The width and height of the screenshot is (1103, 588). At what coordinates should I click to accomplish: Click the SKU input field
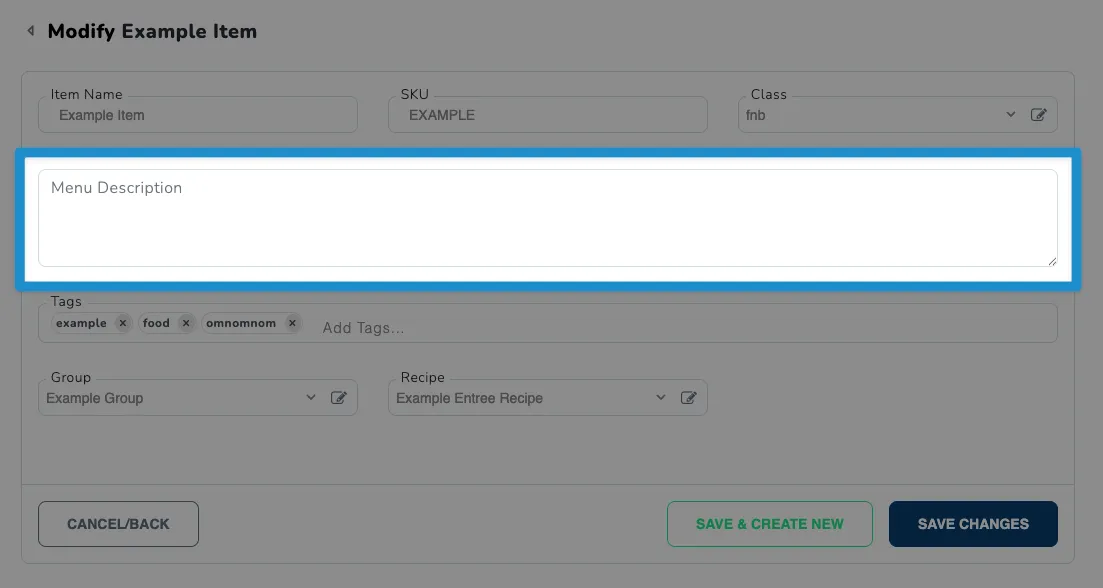pos(547,115)
